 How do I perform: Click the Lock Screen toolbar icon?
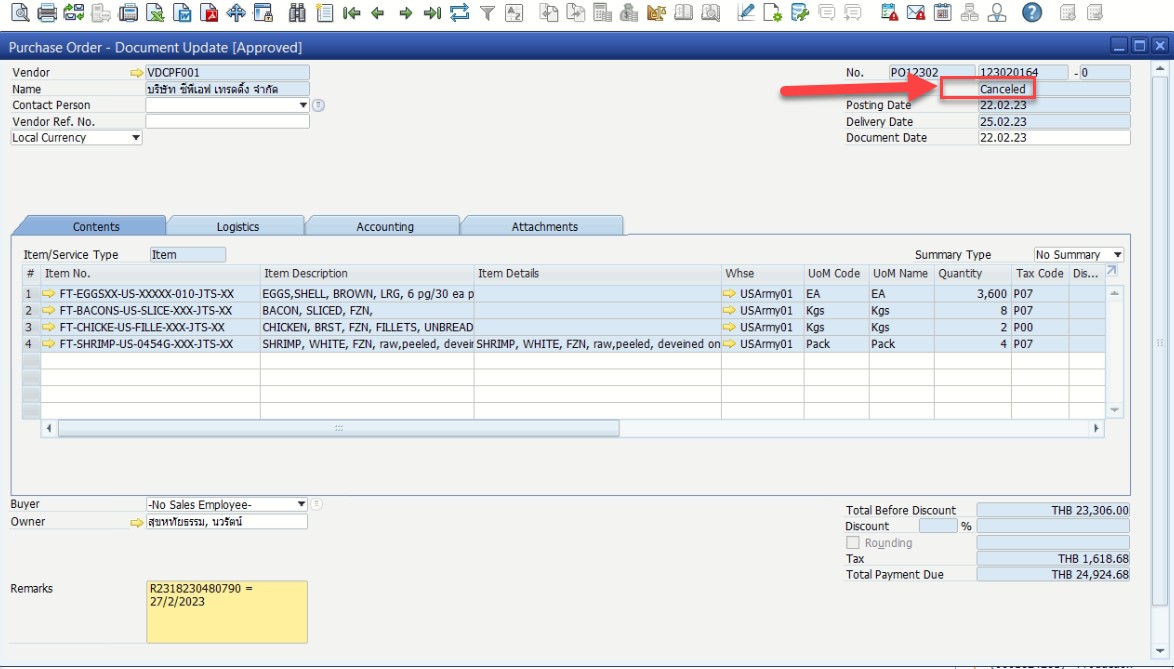click(263, 13)
